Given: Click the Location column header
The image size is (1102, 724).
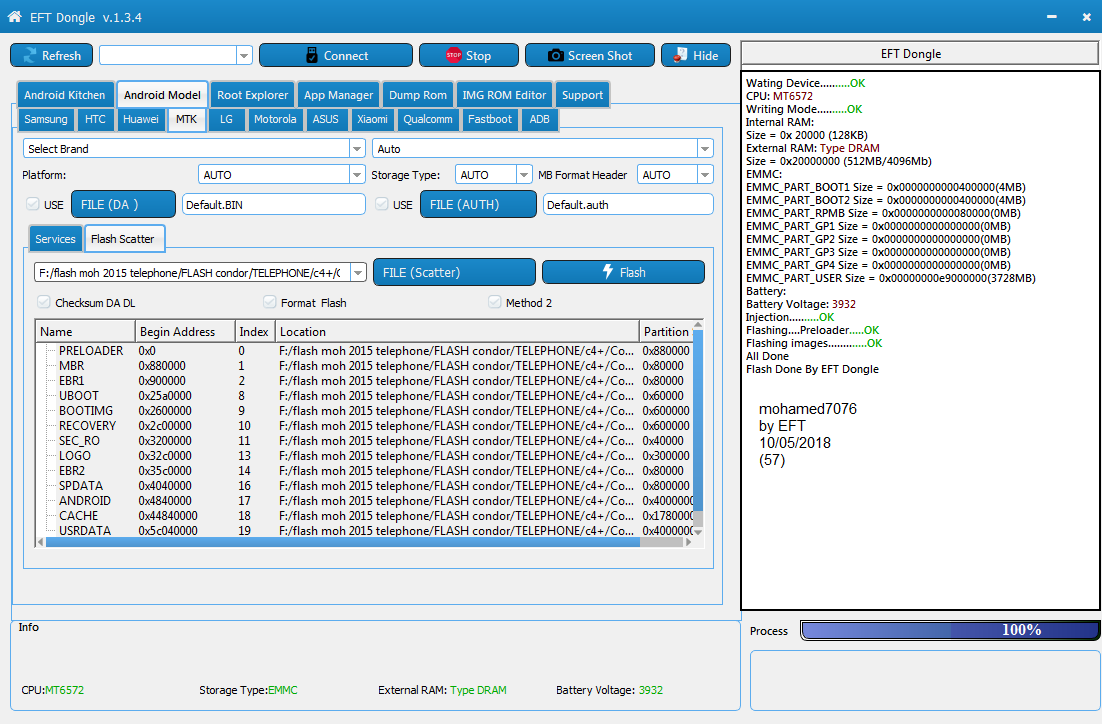Looking at the screenshot, I should click(457, 331).
